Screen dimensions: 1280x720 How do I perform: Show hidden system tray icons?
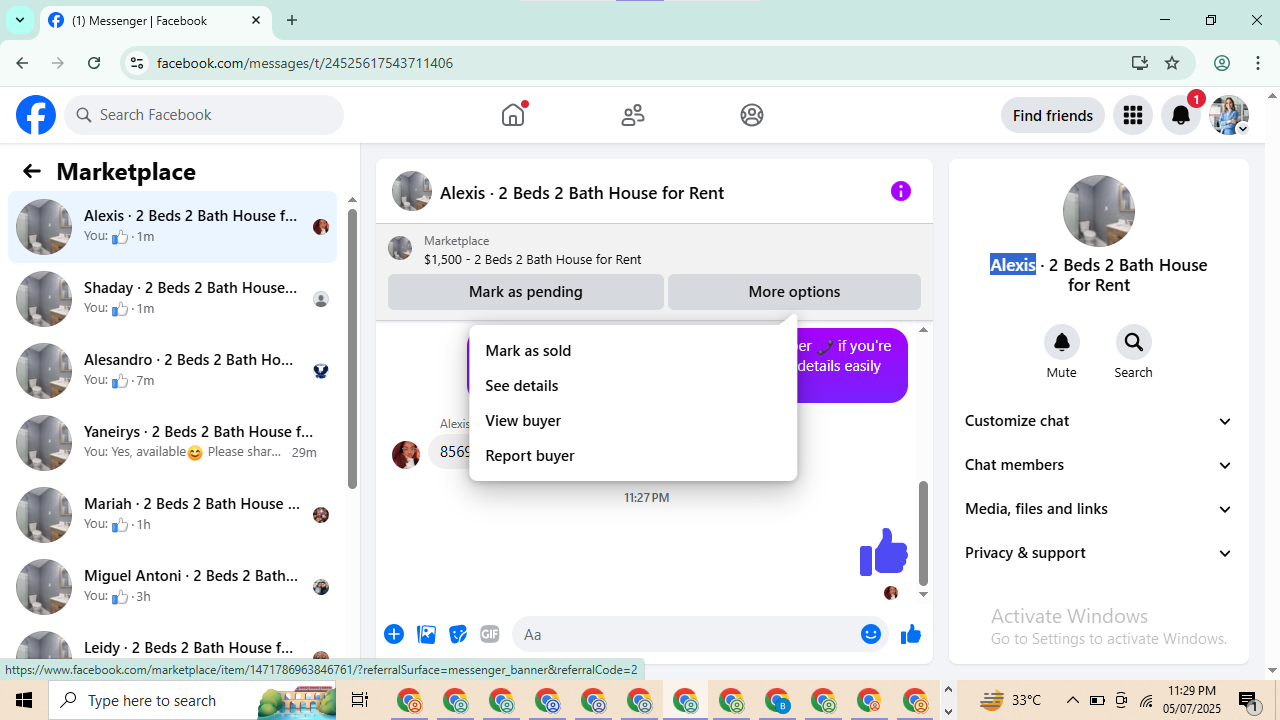pyautogui.click(x=1072, y=700)
